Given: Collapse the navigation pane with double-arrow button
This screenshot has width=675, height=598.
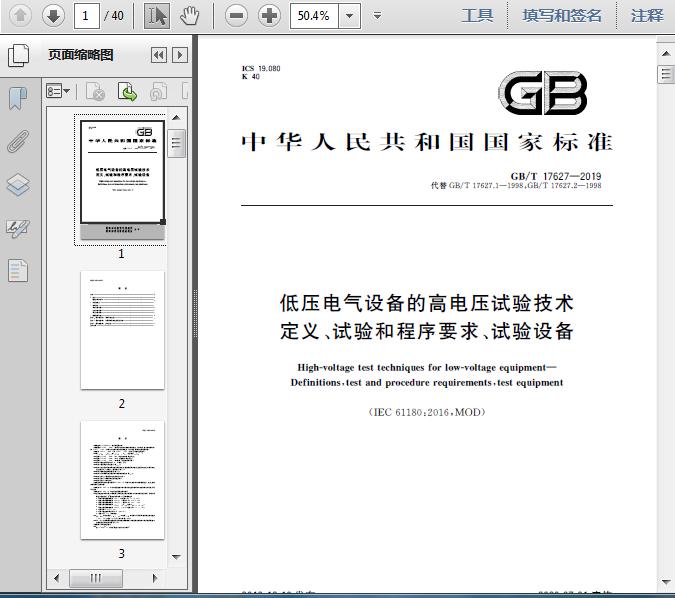Looking at the screenshot, I should (158, 56).
